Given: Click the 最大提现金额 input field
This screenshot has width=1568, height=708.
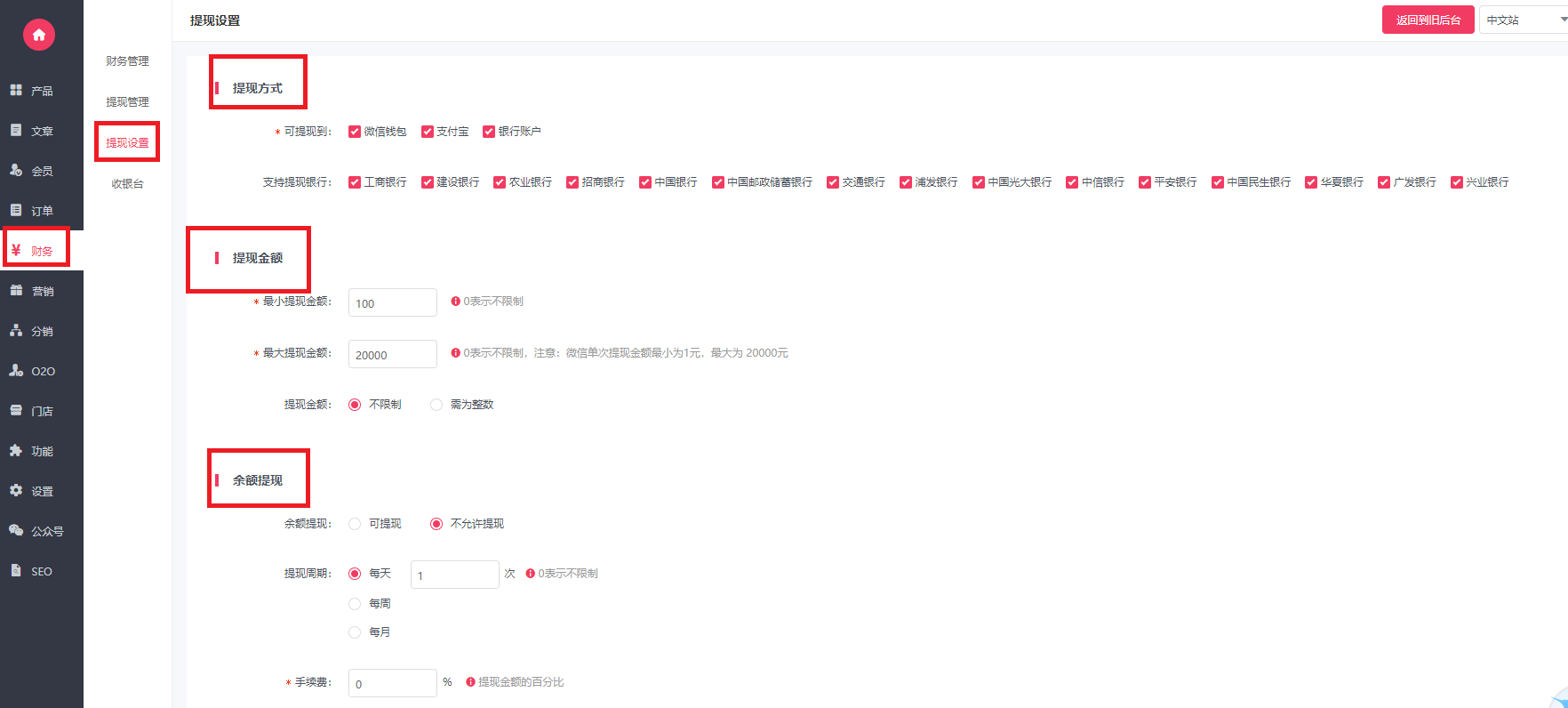Looking at the screenshot, I should [x=393, y=354].
